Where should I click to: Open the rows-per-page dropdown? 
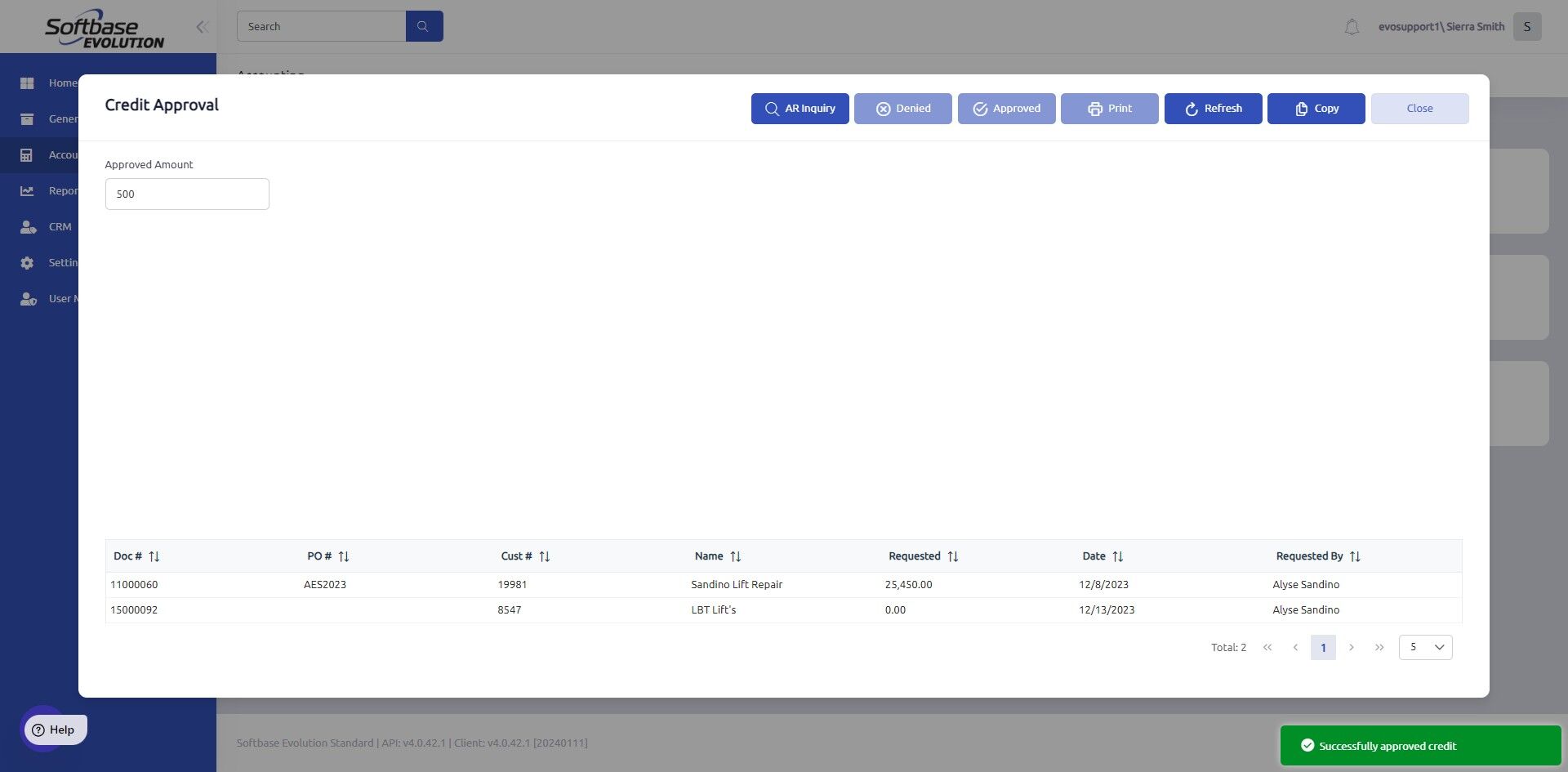point(1425,648)
